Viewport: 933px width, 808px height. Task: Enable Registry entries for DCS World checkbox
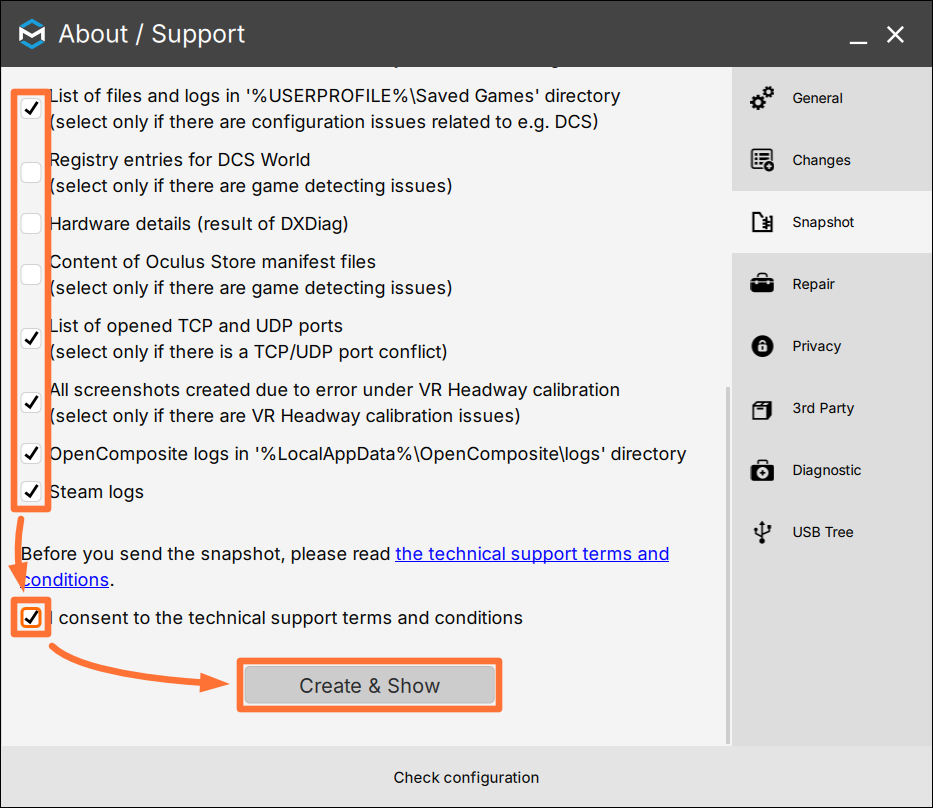31,172
